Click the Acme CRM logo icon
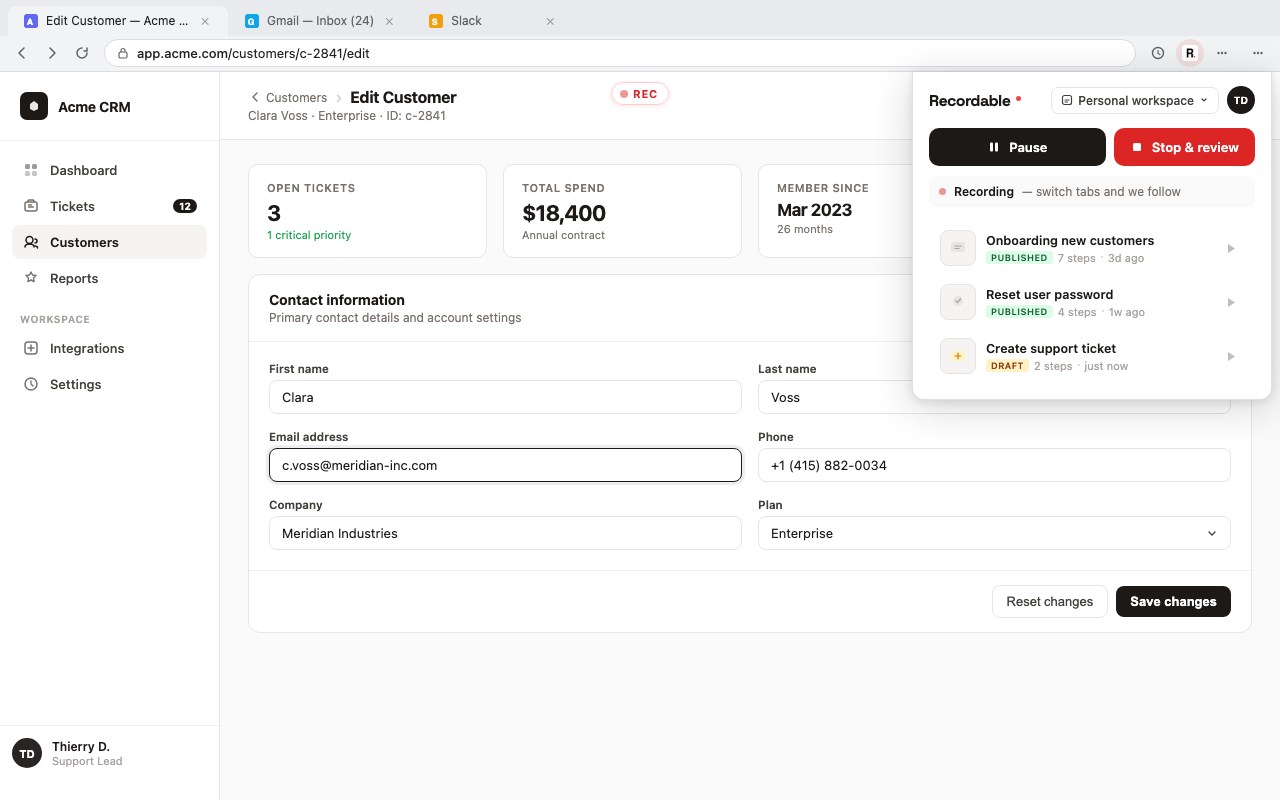The image size is (1280, 800). 34,106
